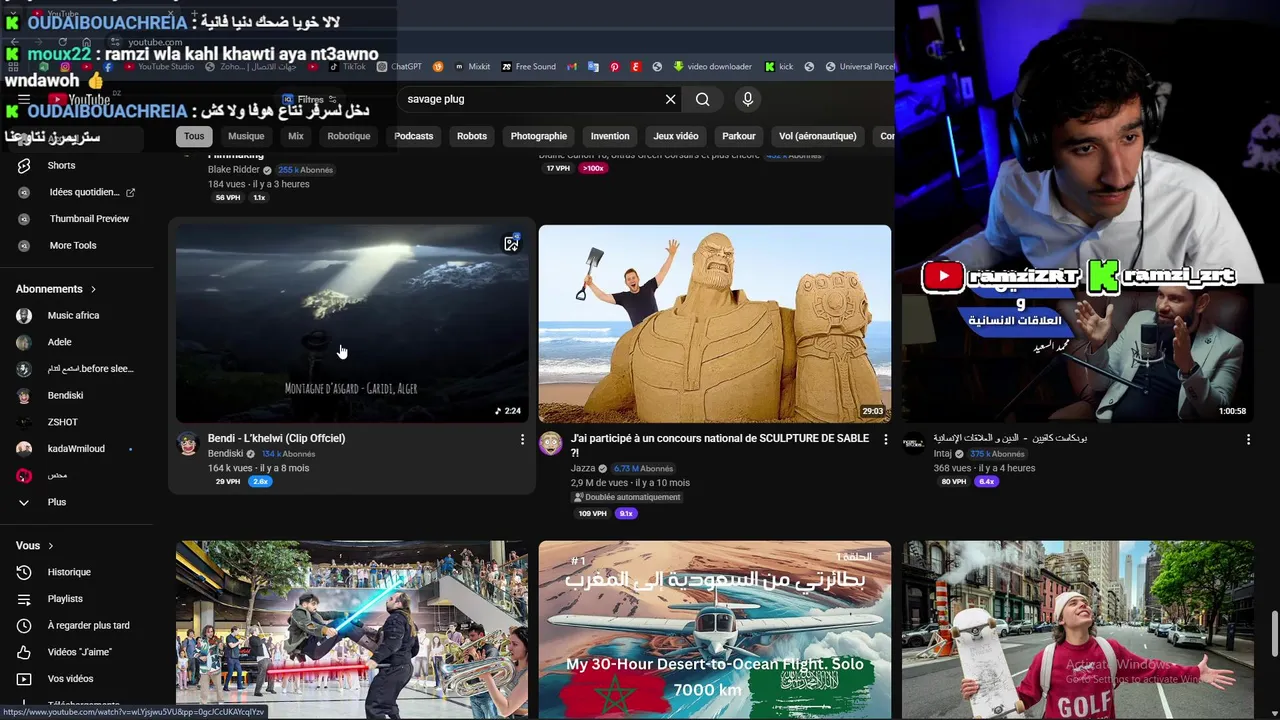Open the video downloader bookmark
This screenshot has width=1280, height=720.
tap(712, 67)
